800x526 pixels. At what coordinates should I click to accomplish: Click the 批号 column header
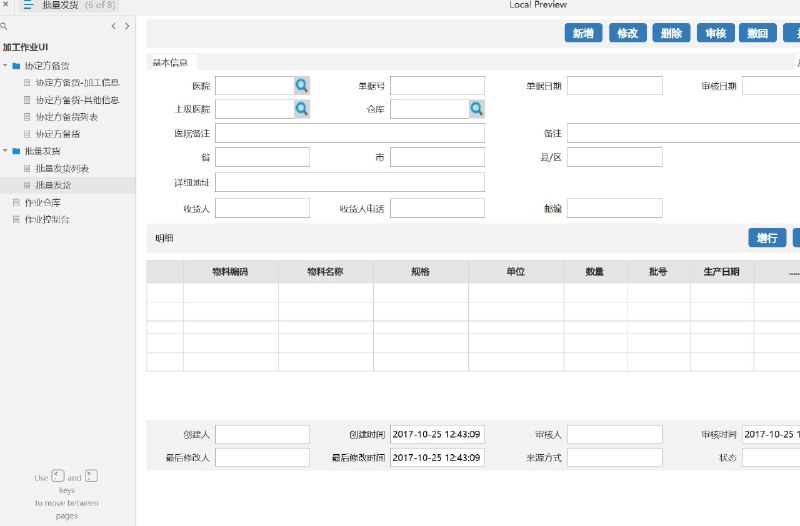[x=658, y=272]
